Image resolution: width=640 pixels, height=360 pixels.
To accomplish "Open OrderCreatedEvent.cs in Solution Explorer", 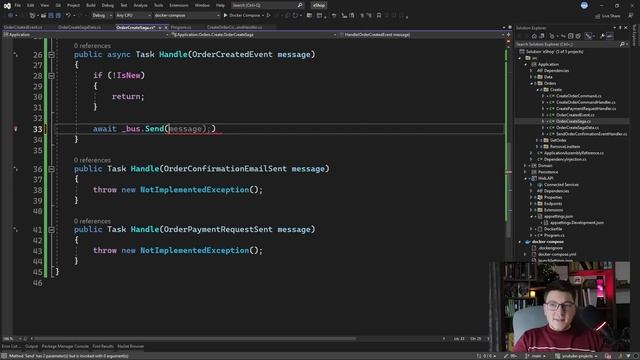I will 575,115.
